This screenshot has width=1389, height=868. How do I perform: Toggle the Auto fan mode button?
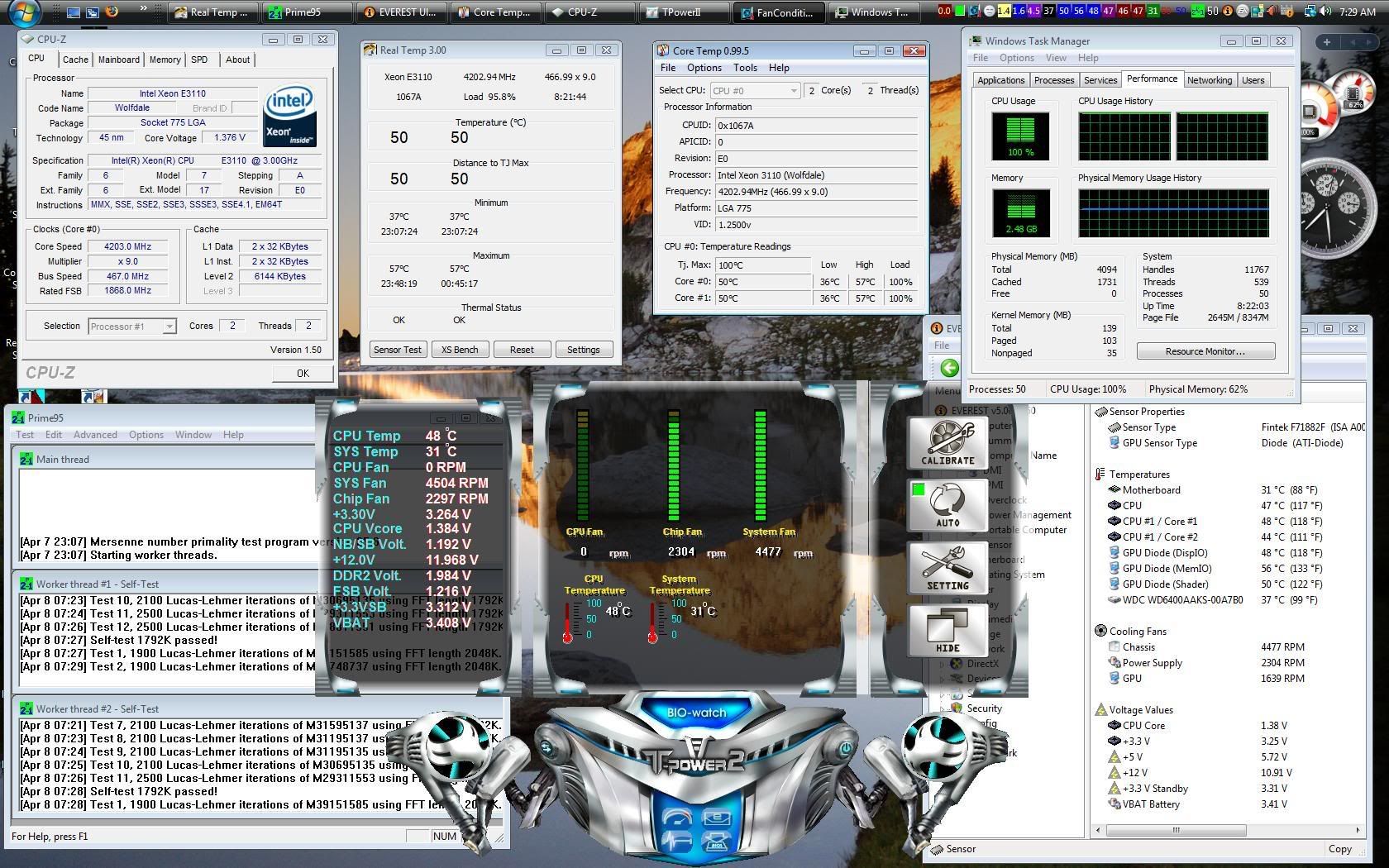pyautogui.click(x=947, y=506)
